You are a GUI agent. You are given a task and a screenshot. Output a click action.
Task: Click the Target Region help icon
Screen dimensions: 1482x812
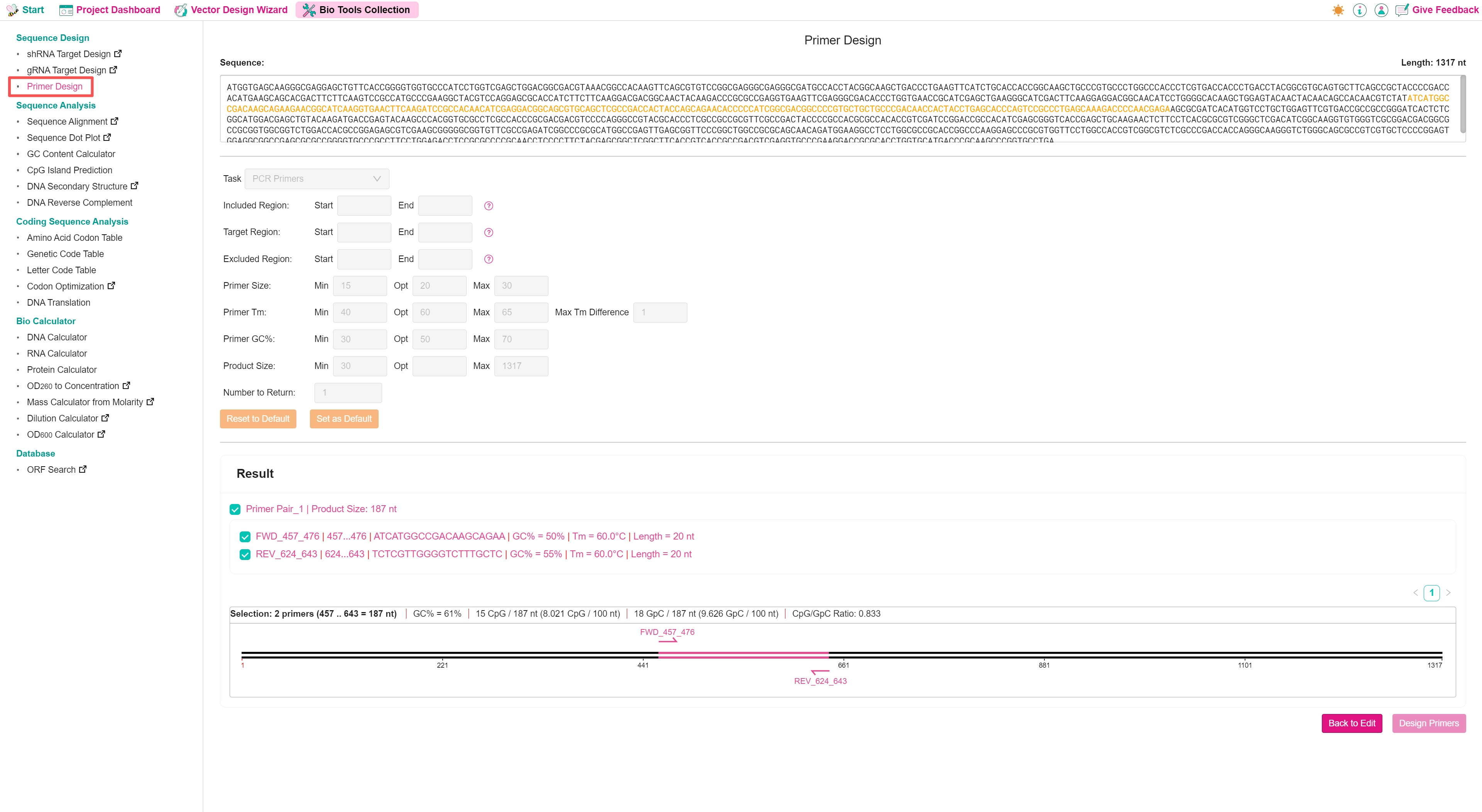[489, 232]
